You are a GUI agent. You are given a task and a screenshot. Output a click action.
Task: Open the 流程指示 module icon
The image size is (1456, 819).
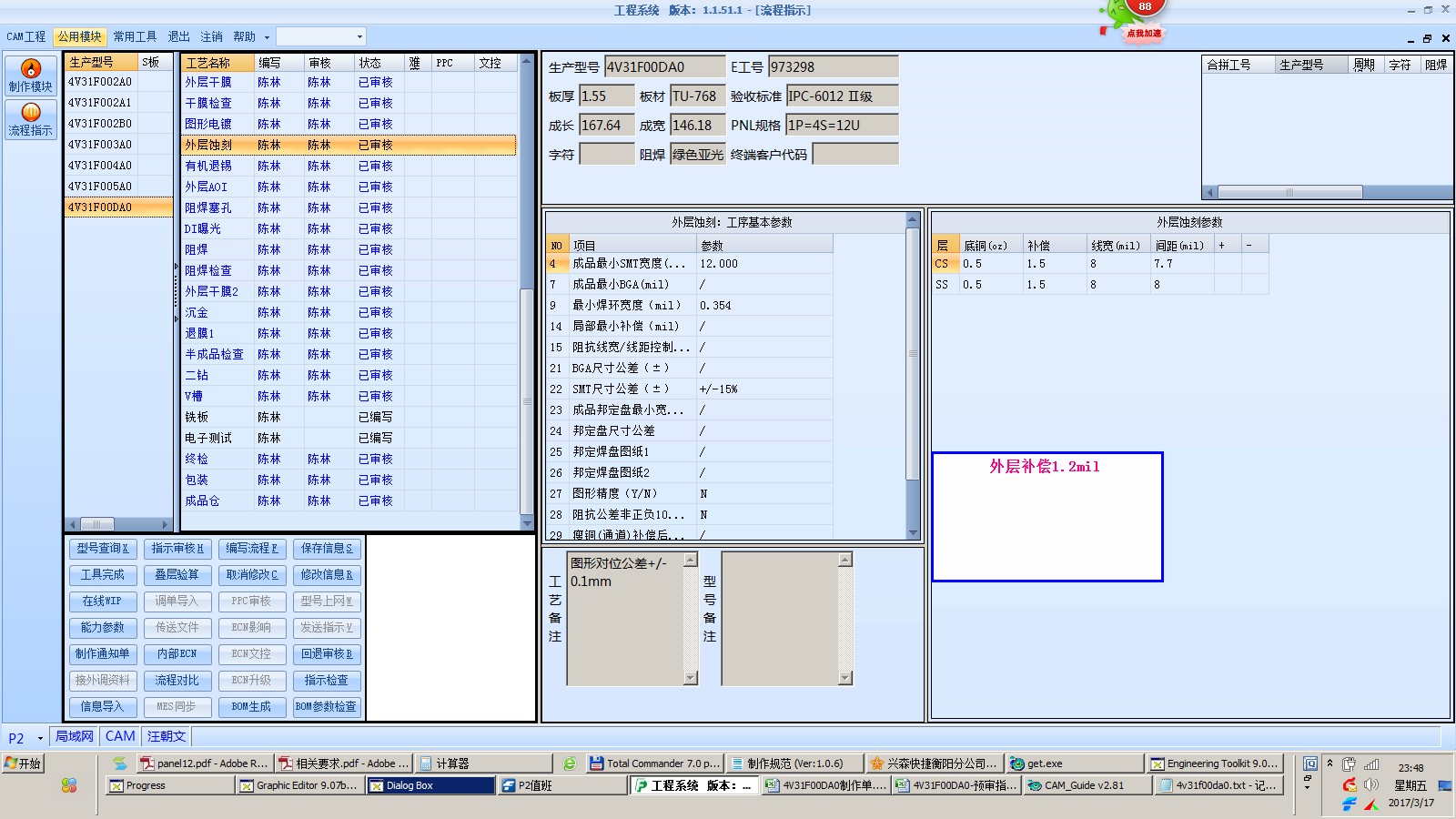pos(31,119)
